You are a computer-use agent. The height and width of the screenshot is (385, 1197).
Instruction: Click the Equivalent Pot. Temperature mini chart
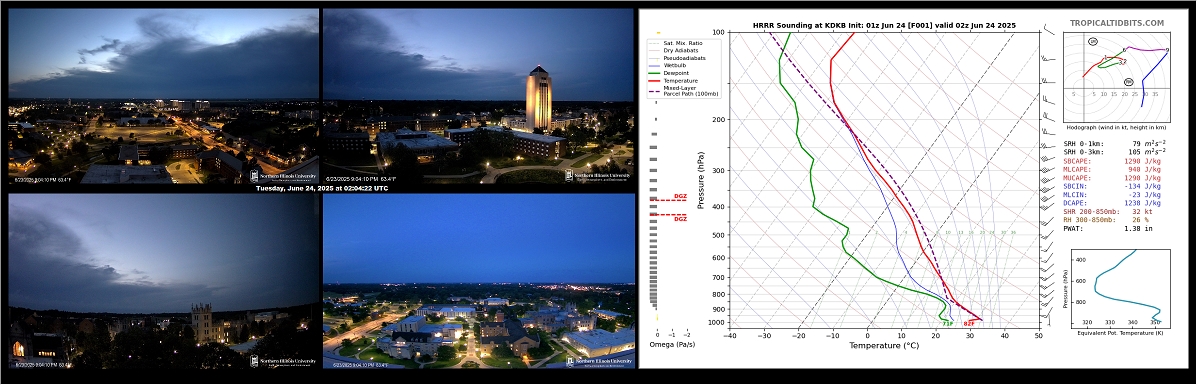coord(1121,289)
